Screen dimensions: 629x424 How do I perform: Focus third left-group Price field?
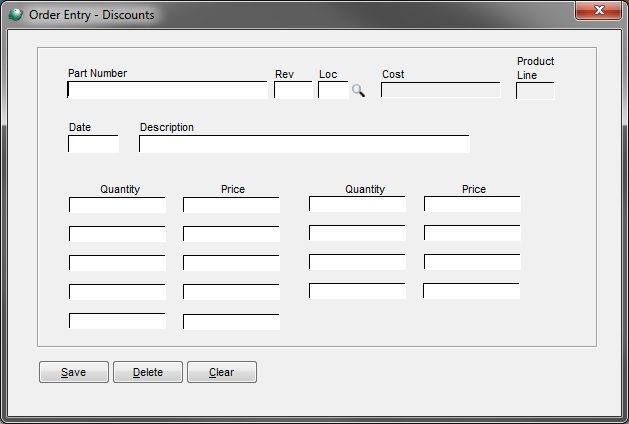(231, 263)
